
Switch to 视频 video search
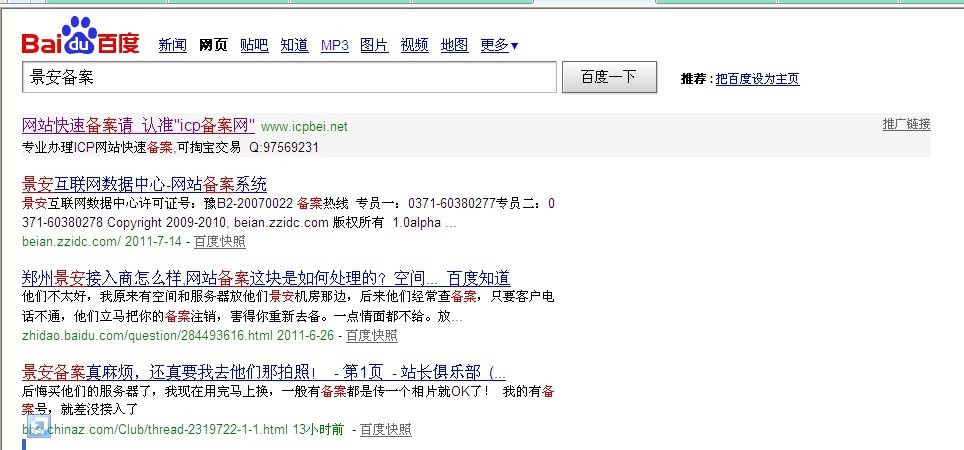pyautogui.click(x=414, y=45)
